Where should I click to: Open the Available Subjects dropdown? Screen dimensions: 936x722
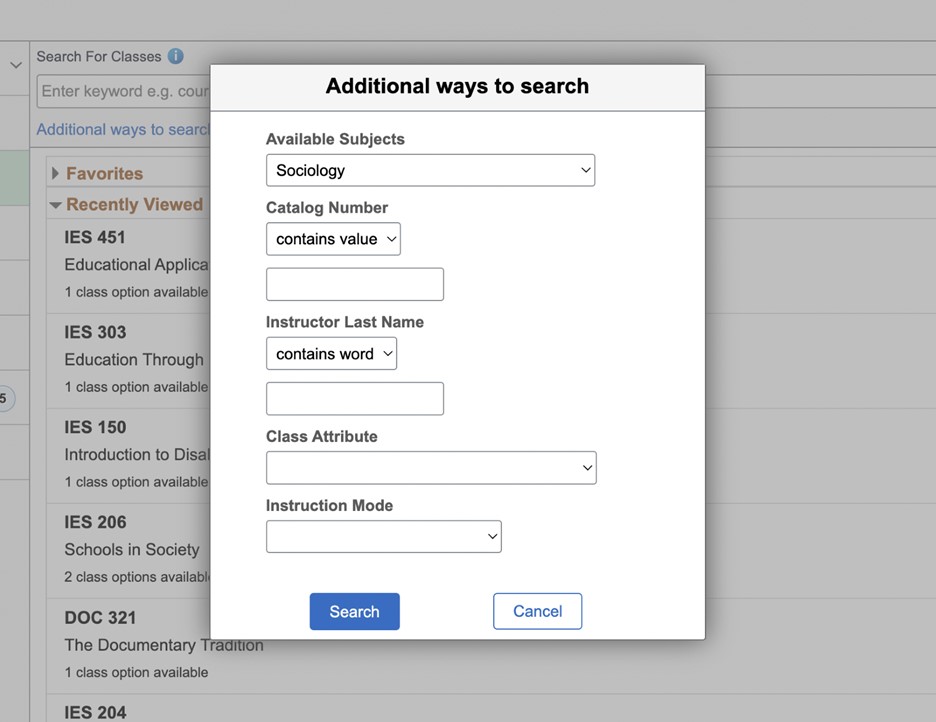(430, 170)
